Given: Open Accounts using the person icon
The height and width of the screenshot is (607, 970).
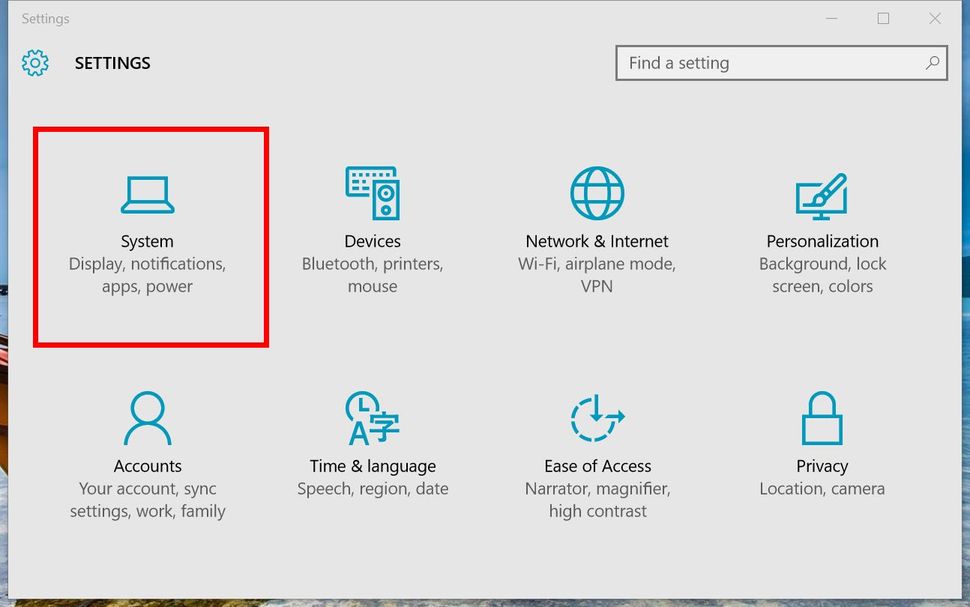Looking at the screenshot, I should click(x=148, y=416).
